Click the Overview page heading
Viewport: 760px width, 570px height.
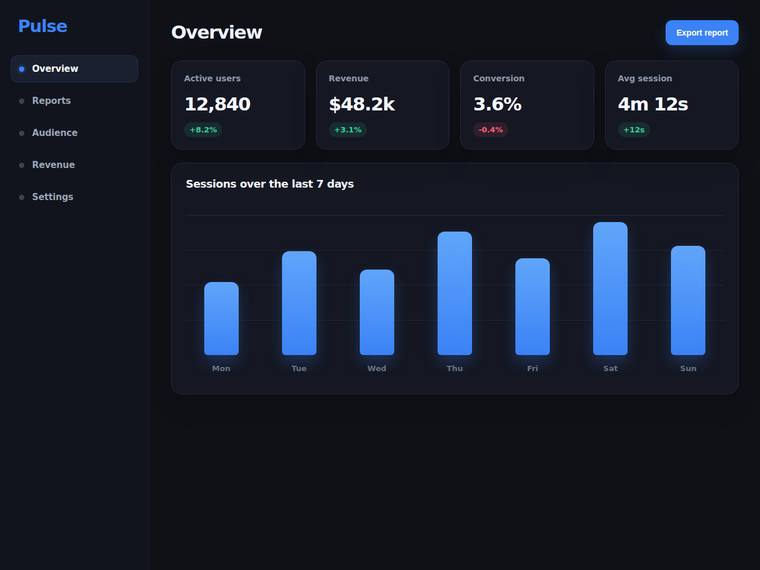point(217,32)
